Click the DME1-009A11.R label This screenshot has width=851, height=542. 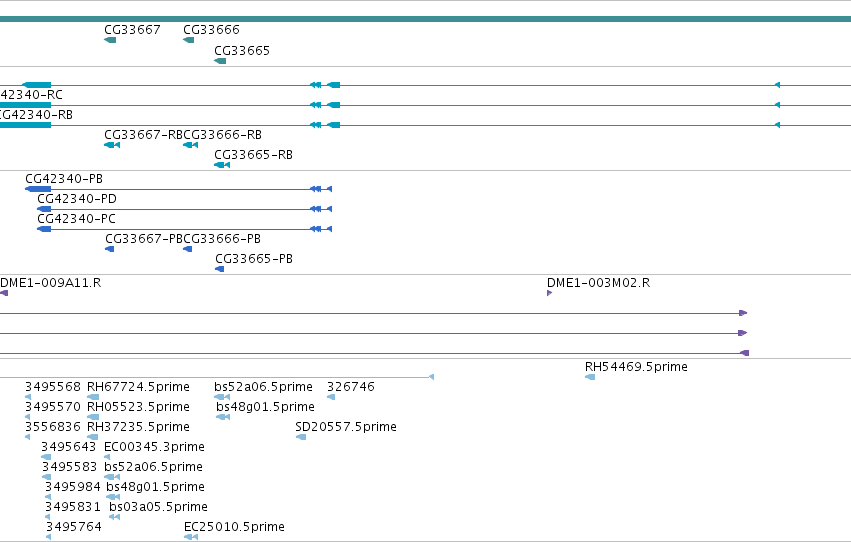pyautogui.click(x=50, y=283)
